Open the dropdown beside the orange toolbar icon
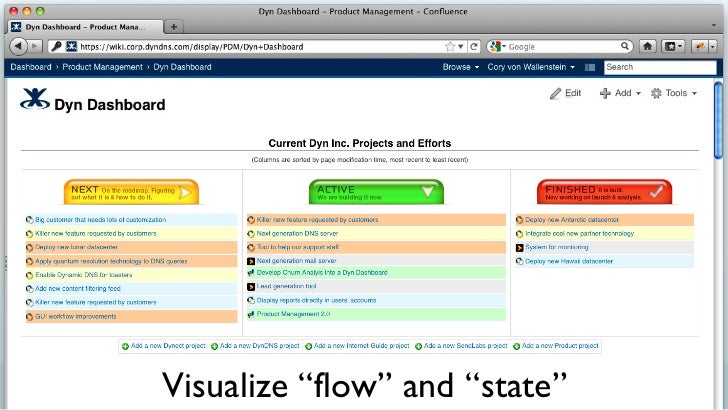The image size is (728, 410). (x=713, y=46)
